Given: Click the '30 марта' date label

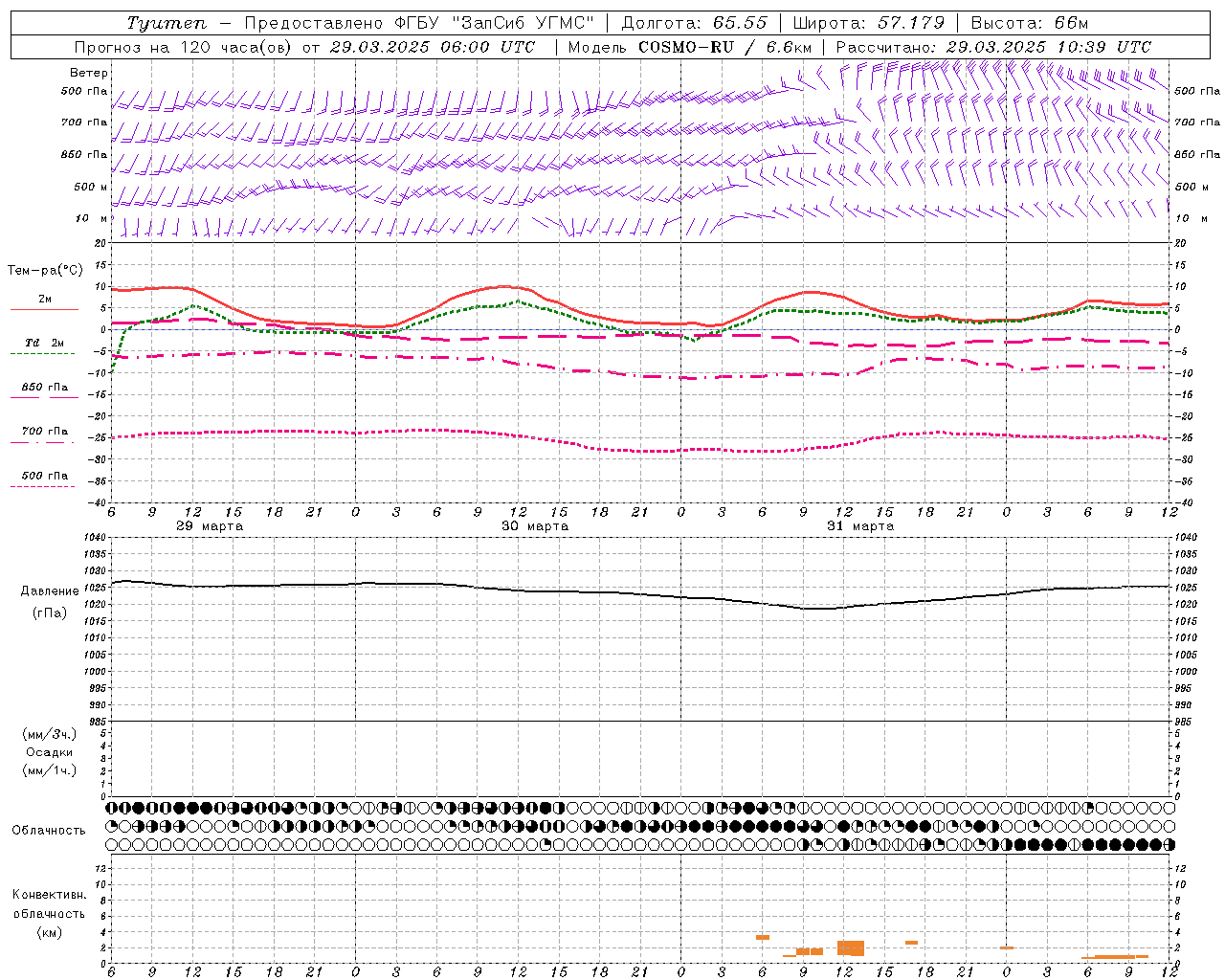Looking at the screenshot, I should [535, 526].
